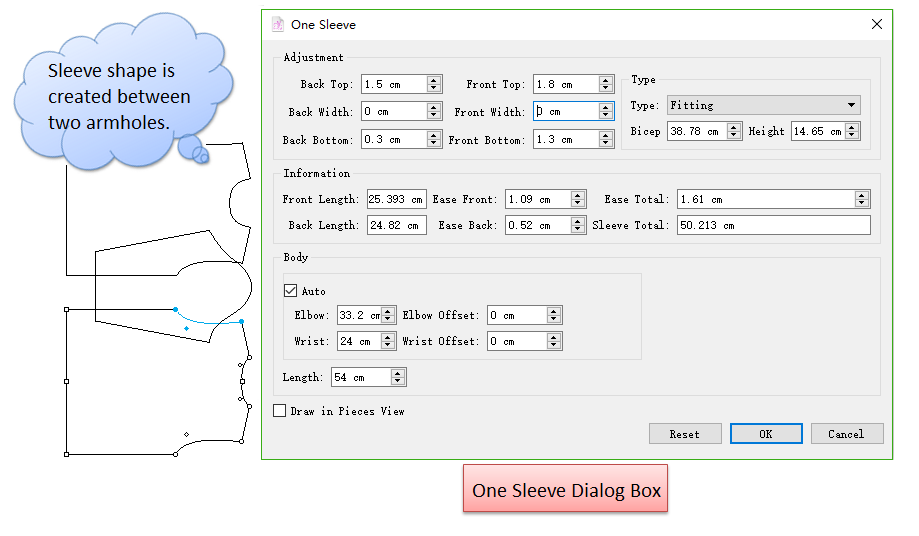919x536 pixels.
Task: Click the Bicep value stepper
Action: pyautogui.click(x=734, y=131)
